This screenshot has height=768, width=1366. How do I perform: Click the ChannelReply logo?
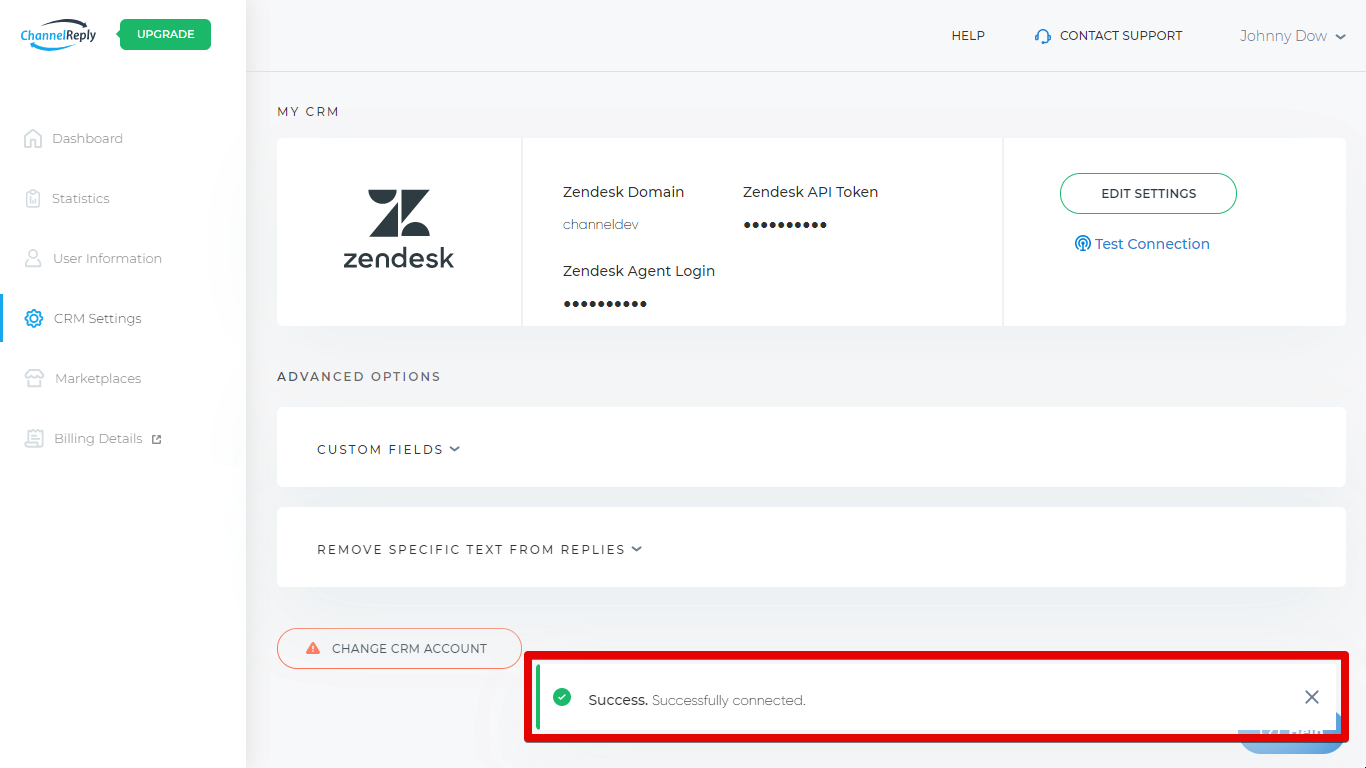(x=57, y=34)
